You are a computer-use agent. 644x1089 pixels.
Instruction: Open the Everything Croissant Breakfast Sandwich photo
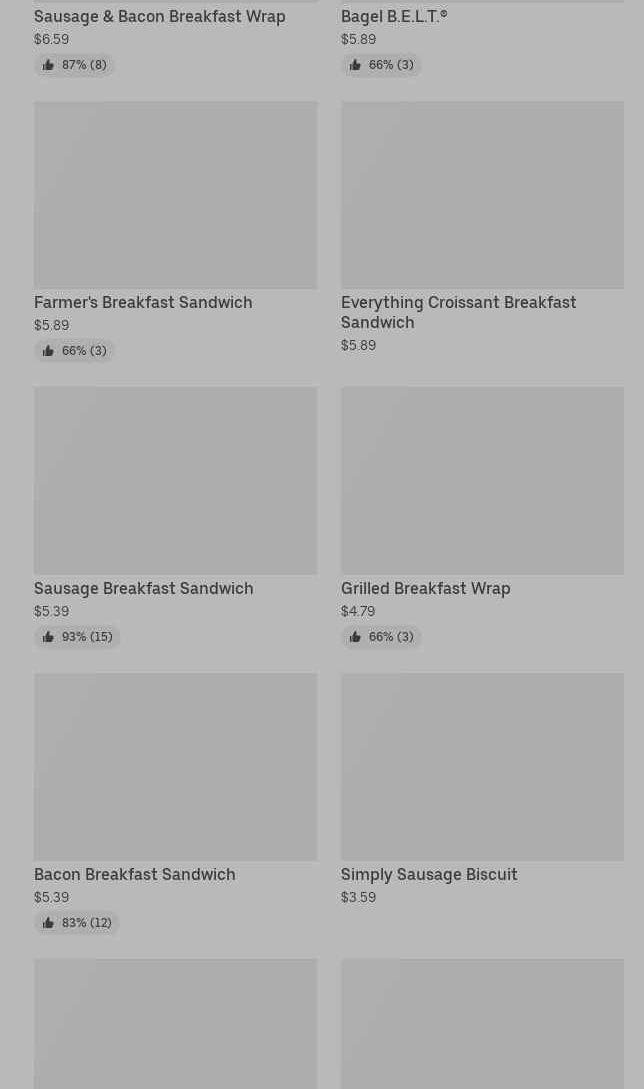point(482,195)
